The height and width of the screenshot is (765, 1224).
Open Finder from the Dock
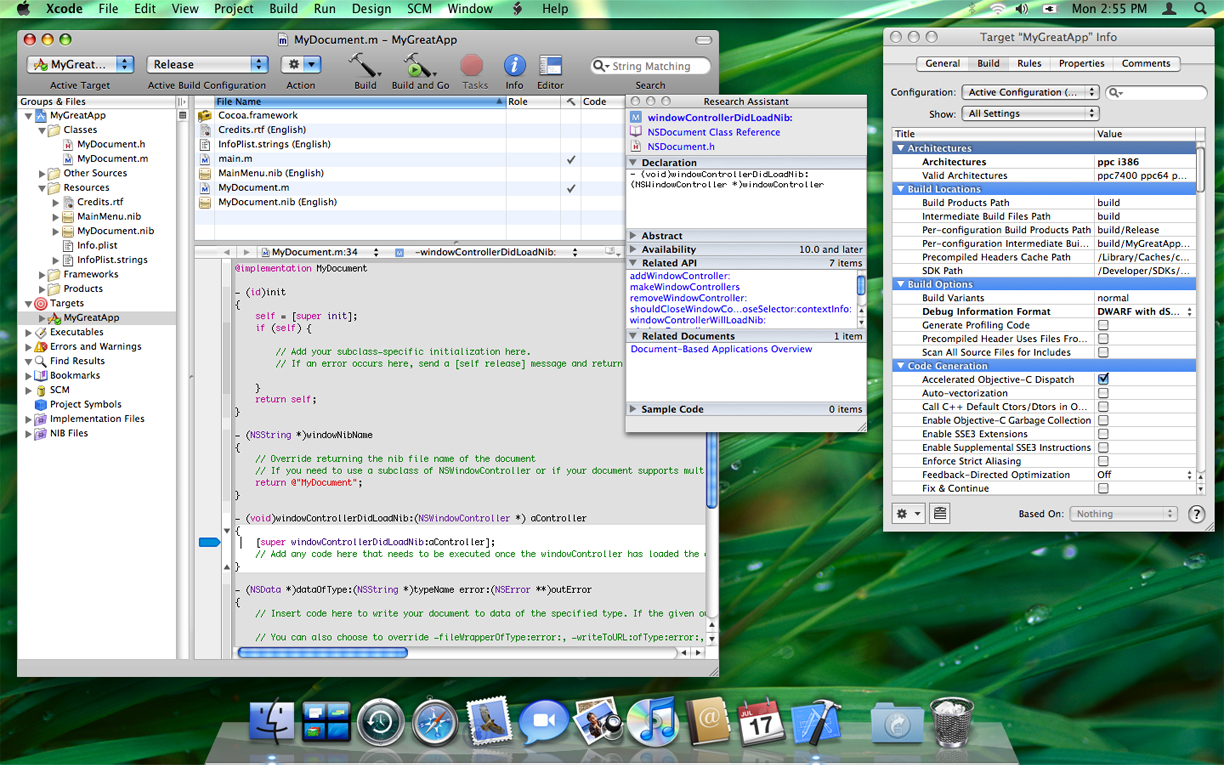[x=272, y=721]
